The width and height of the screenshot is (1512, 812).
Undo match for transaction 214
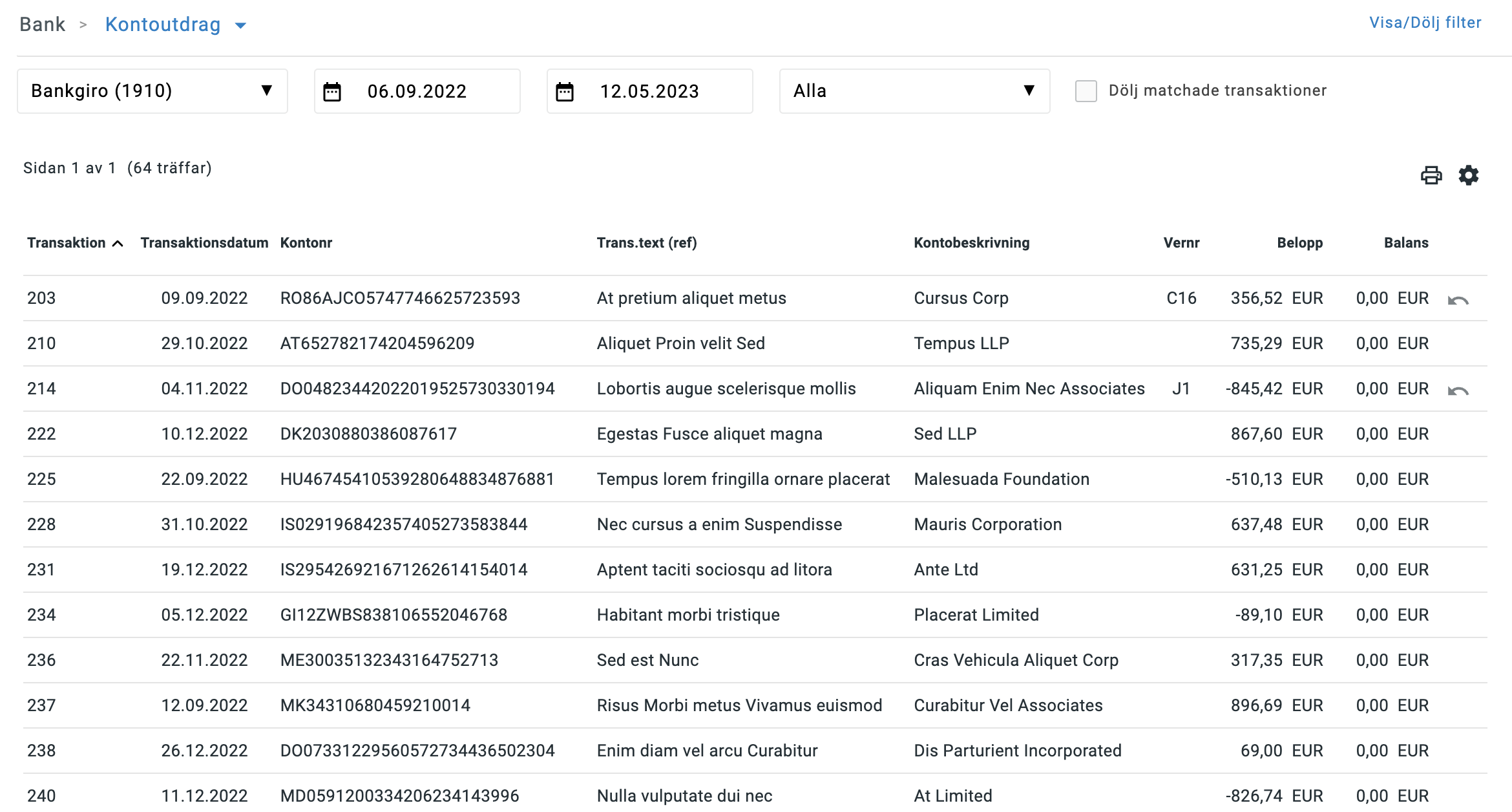coord(1458,390)
